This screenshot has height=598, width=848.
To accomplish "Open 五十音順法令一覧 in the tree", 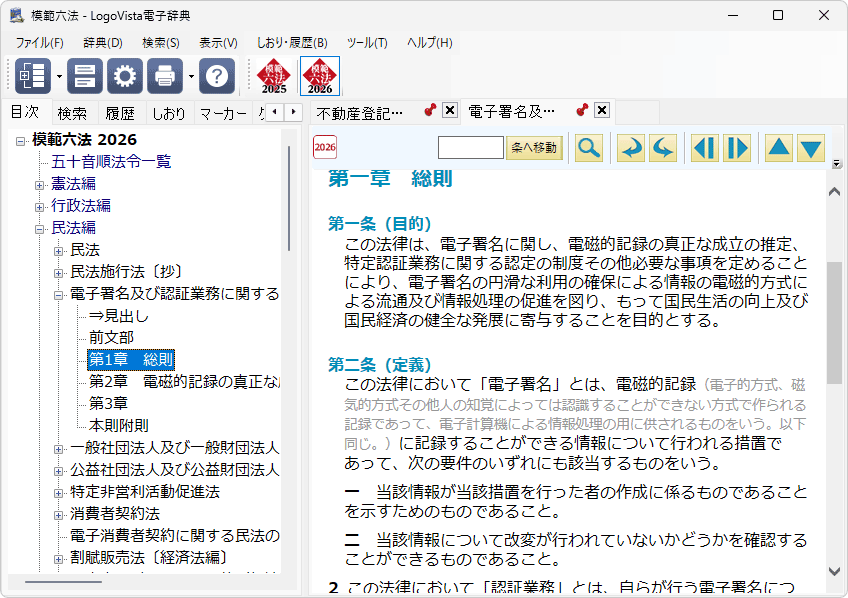I will pos(111,162).
